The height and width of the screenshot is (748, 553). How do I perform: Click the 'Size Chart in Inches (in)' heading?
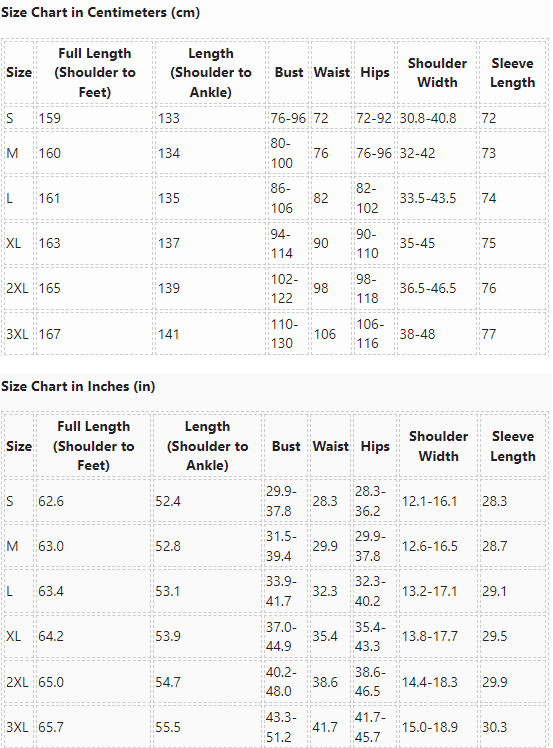(x=78, y=386)
